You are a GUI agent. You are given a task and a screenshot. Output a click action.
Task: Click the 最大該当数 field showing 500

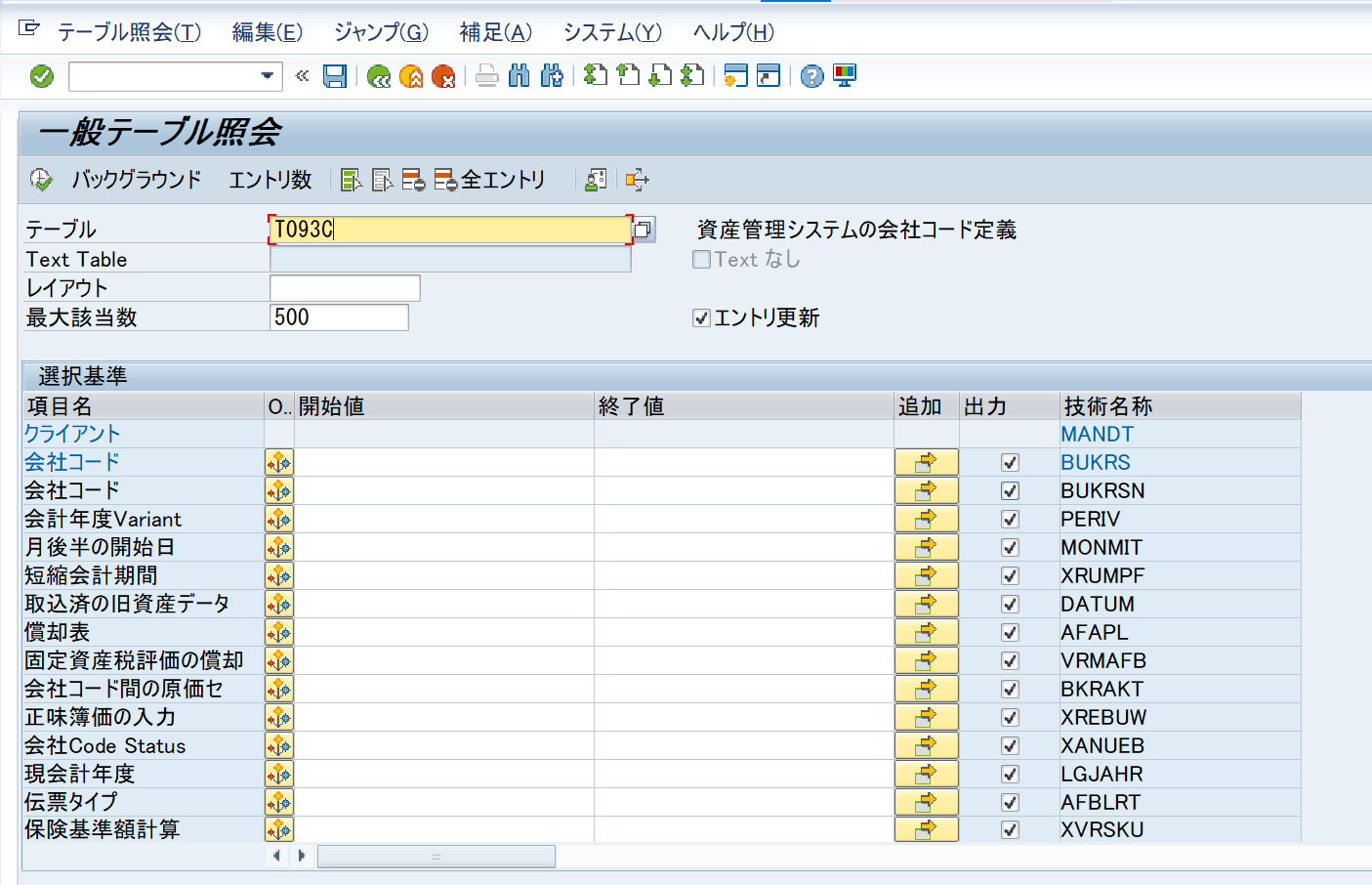coord(339,317)
